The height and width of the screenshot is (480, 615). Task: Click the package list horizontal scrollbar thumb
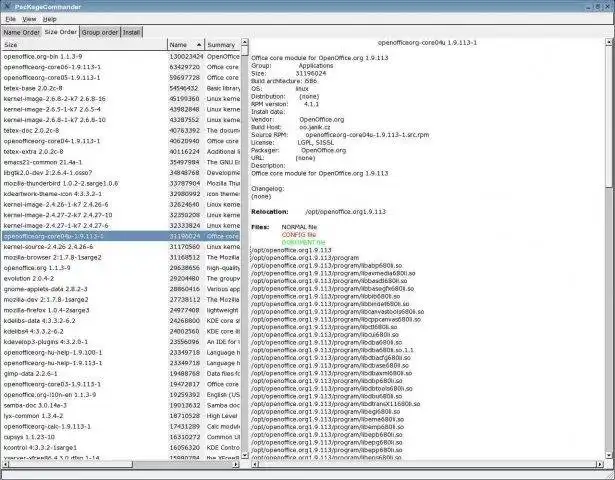point(71,464)
